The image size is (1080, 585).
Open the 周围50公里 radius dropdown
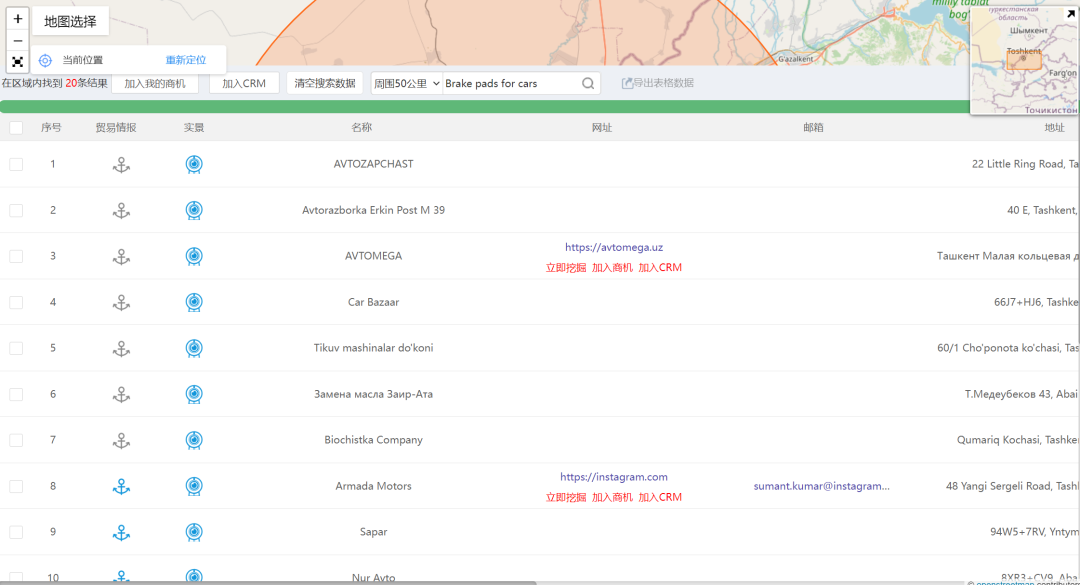click(406, 83)
